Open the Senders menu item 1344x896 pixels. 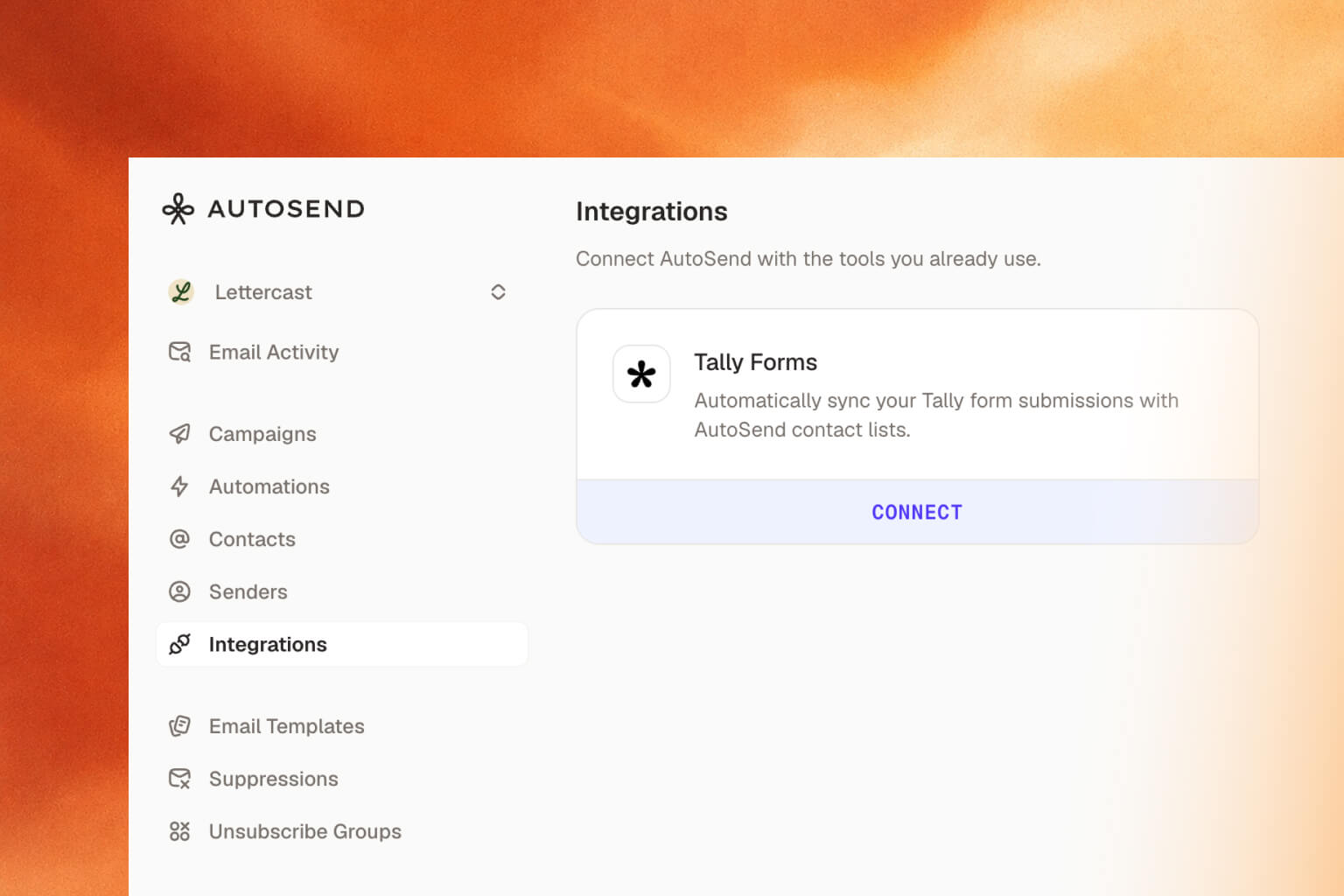pos(341,591)
